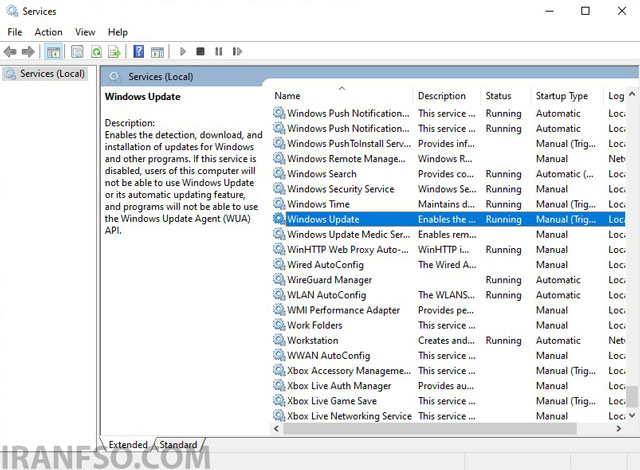Click the Export List toolbar icon
Screen dimensions: 640x470
(115, 52)
